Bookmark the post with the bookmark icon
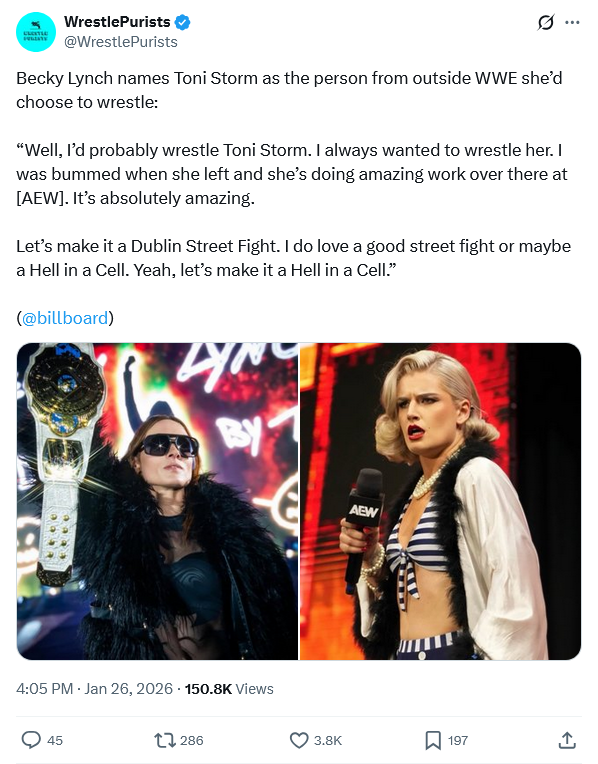This screenshot has height=764, width=598. tap(433, 741)
